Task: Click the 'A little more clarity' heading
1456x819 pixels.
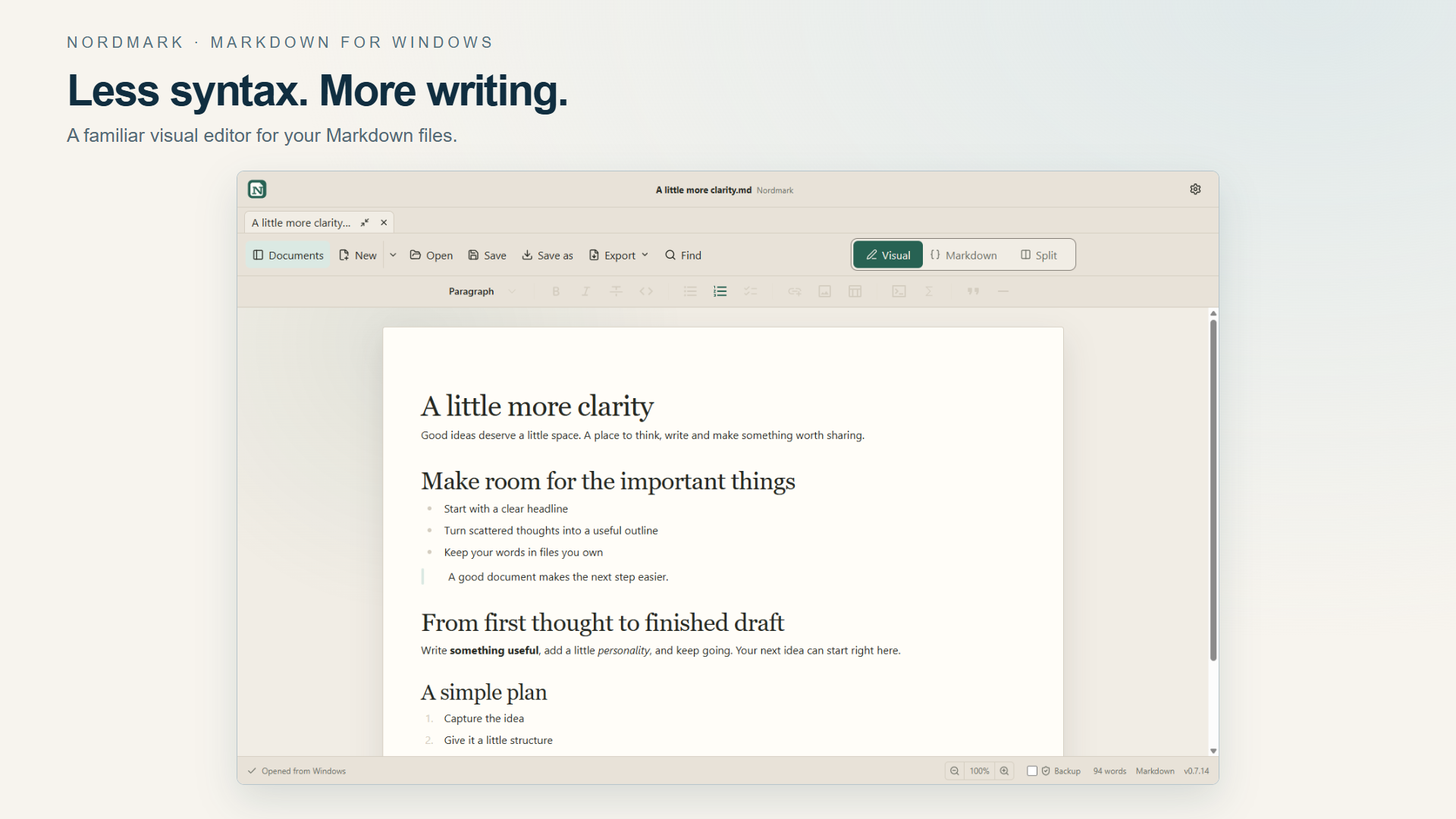Action: [x=537, y=406]
